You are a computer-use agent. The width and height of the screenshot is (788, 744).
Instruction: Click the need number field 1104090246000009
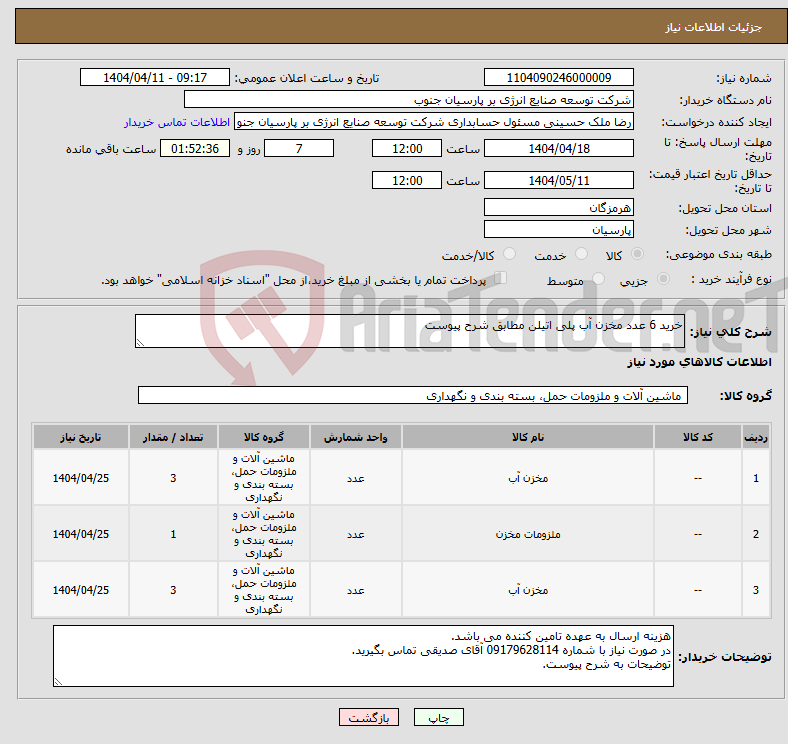tap(558, 77)
